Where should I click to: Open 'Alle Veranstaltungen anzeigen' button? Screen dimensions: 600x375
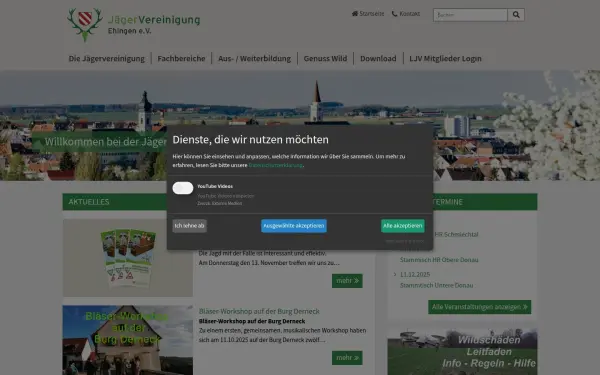tap(479, 307)
